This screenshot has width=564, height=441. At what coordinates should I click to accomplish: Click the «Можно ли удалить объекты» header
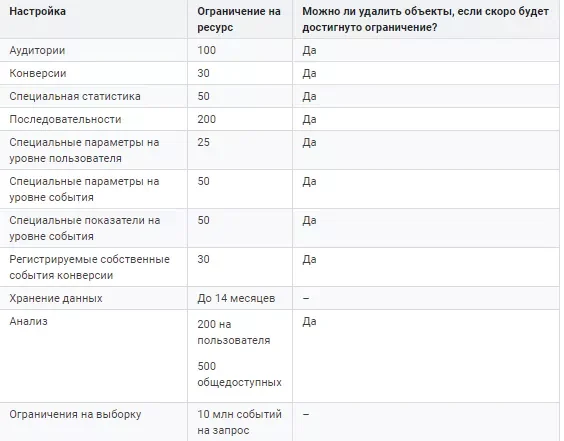425,19
